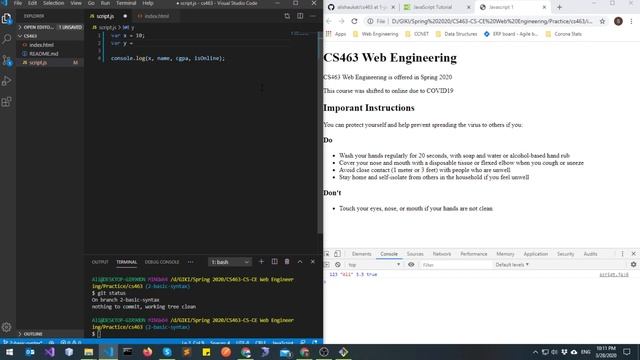The width and height of the screenshot is (640, 360).
Task: Open the Application tab in DevTools
Action: (x=536, y=254)
